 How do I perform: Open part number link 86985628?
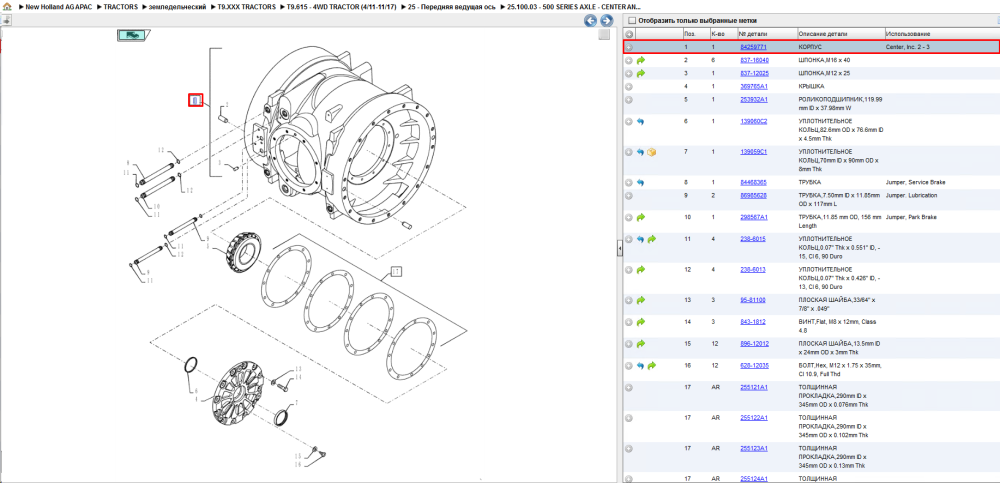pos(753,196)
